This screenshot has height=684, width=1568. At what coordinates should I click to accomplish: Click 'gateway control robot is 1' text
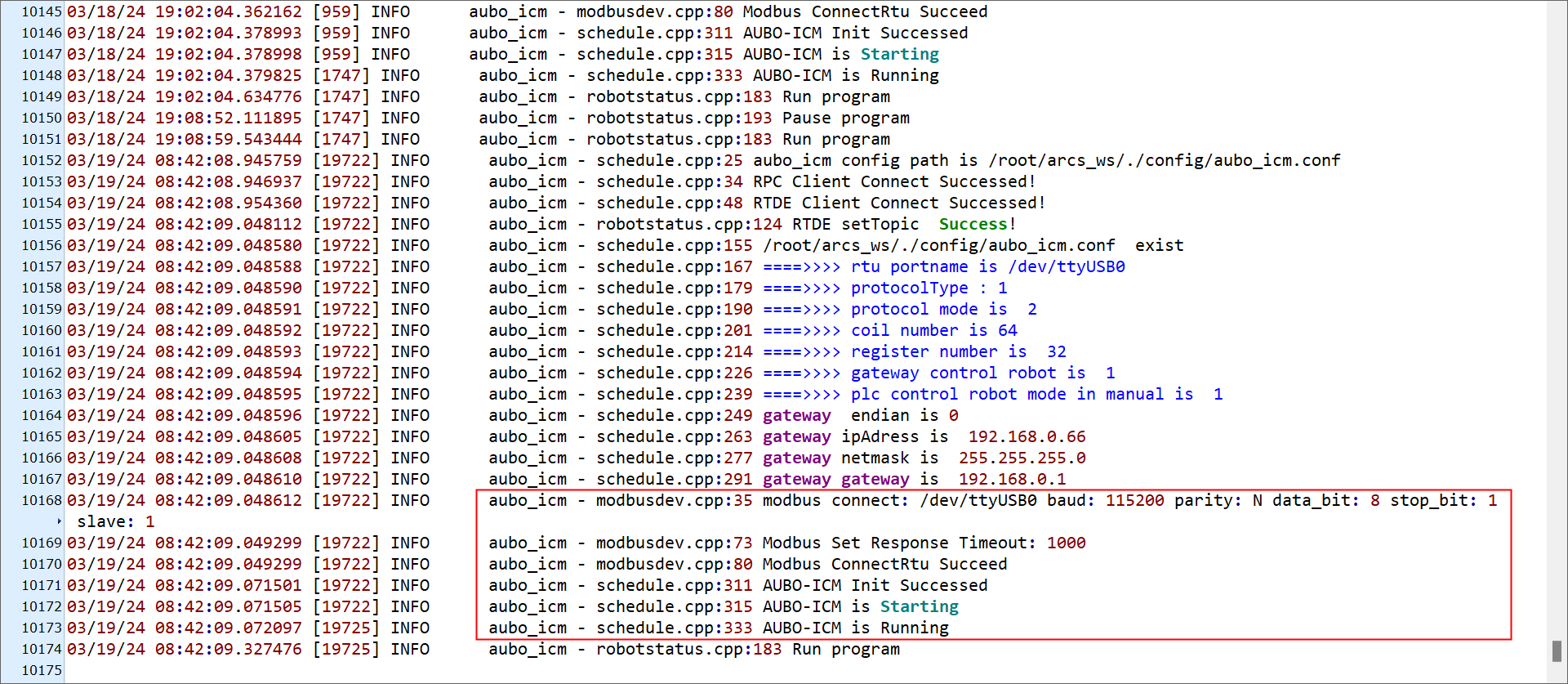point(983,373)
